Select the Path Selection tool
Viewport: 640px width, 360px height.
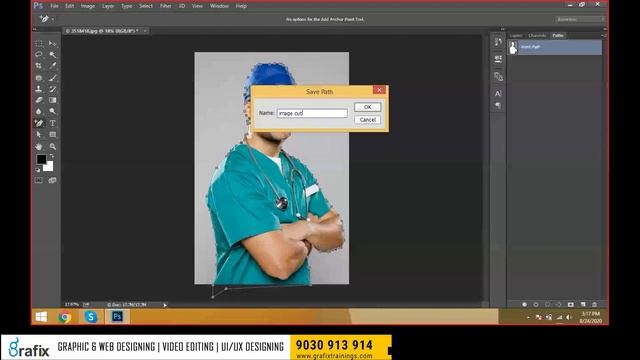pos(39,134)
